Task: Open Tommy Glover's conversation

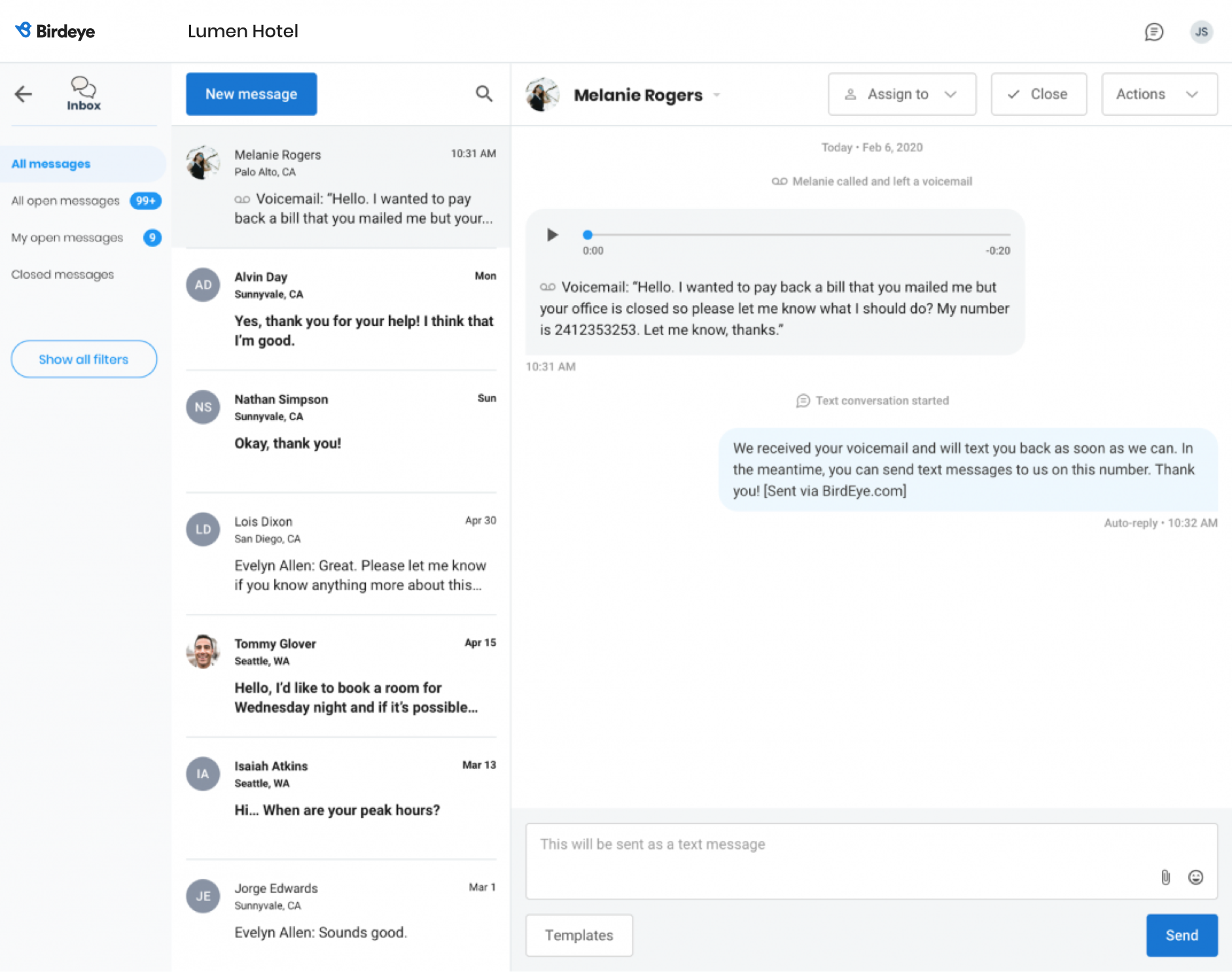Action: 340,674
